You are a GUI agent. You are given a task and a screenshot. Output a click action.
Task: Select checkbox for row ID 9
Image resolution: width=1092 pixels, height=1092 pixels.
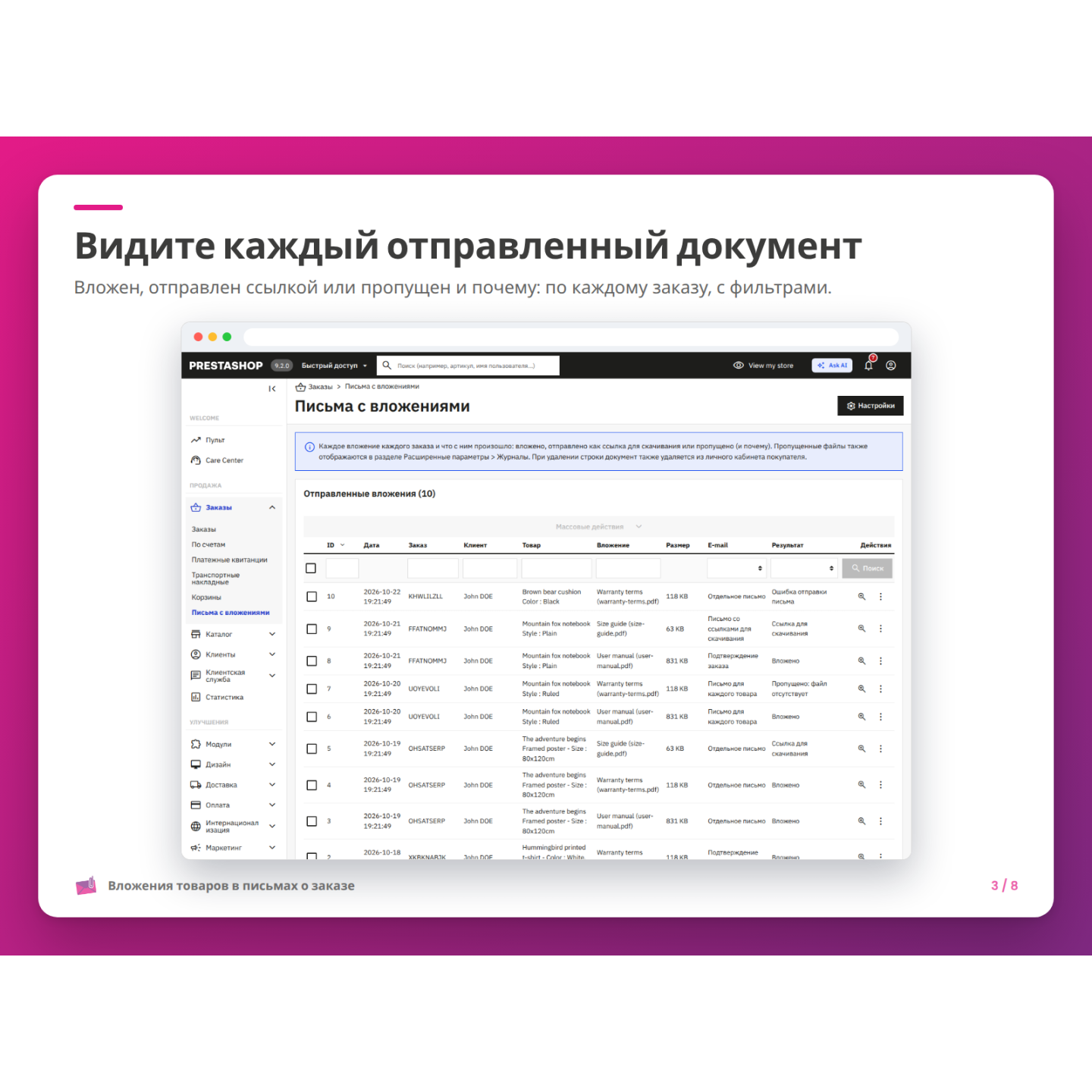312,629
